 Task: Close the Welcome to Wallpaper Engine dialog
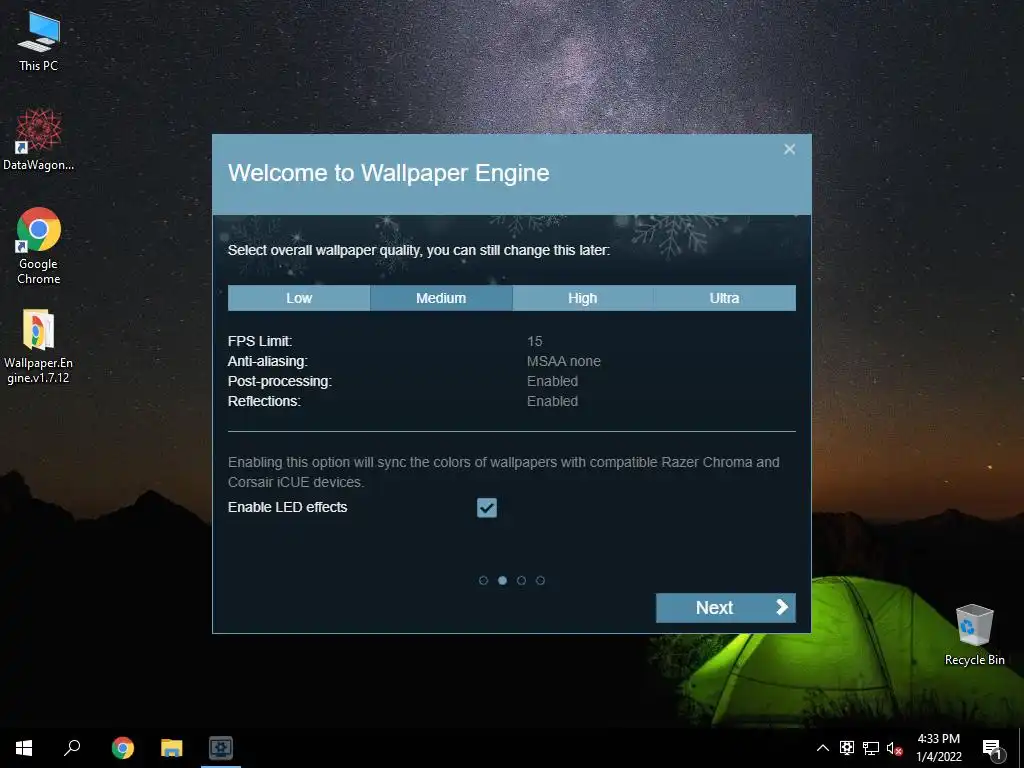point(790,150)
